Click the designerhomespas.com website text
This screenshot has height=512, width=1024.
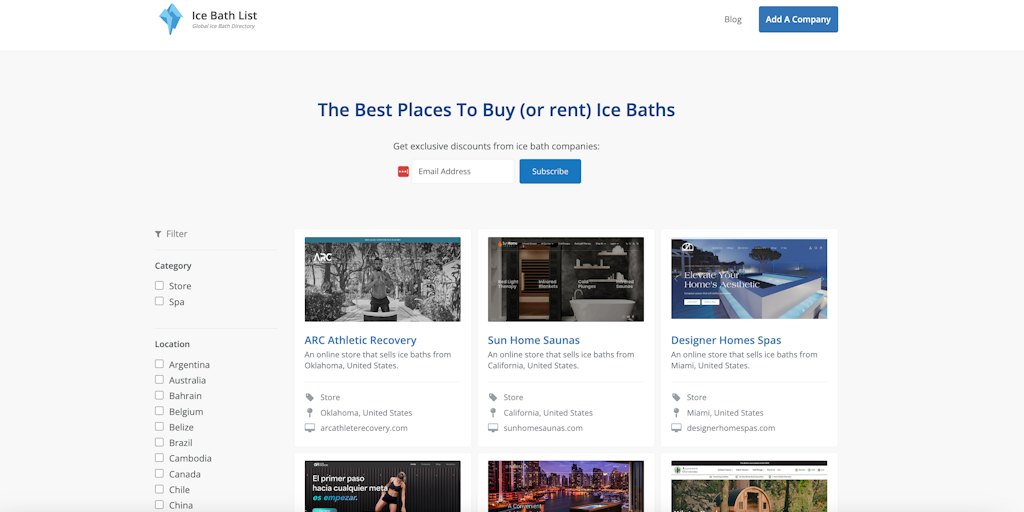[731, 428]
